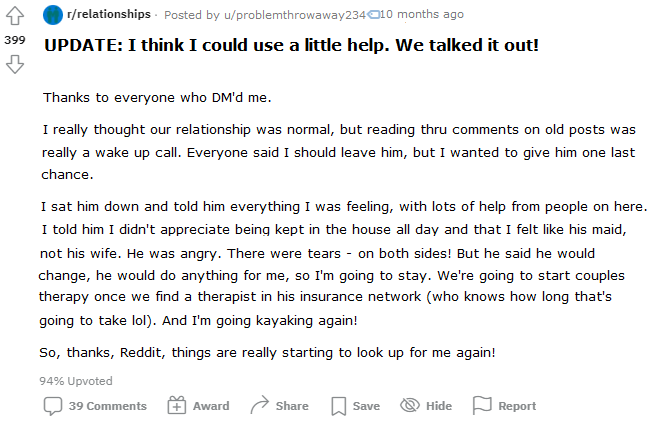Image resolution: width=661 pixels, height=433 pixels.
Task: Click the small flair icon after username
Action: click(374, 14)
